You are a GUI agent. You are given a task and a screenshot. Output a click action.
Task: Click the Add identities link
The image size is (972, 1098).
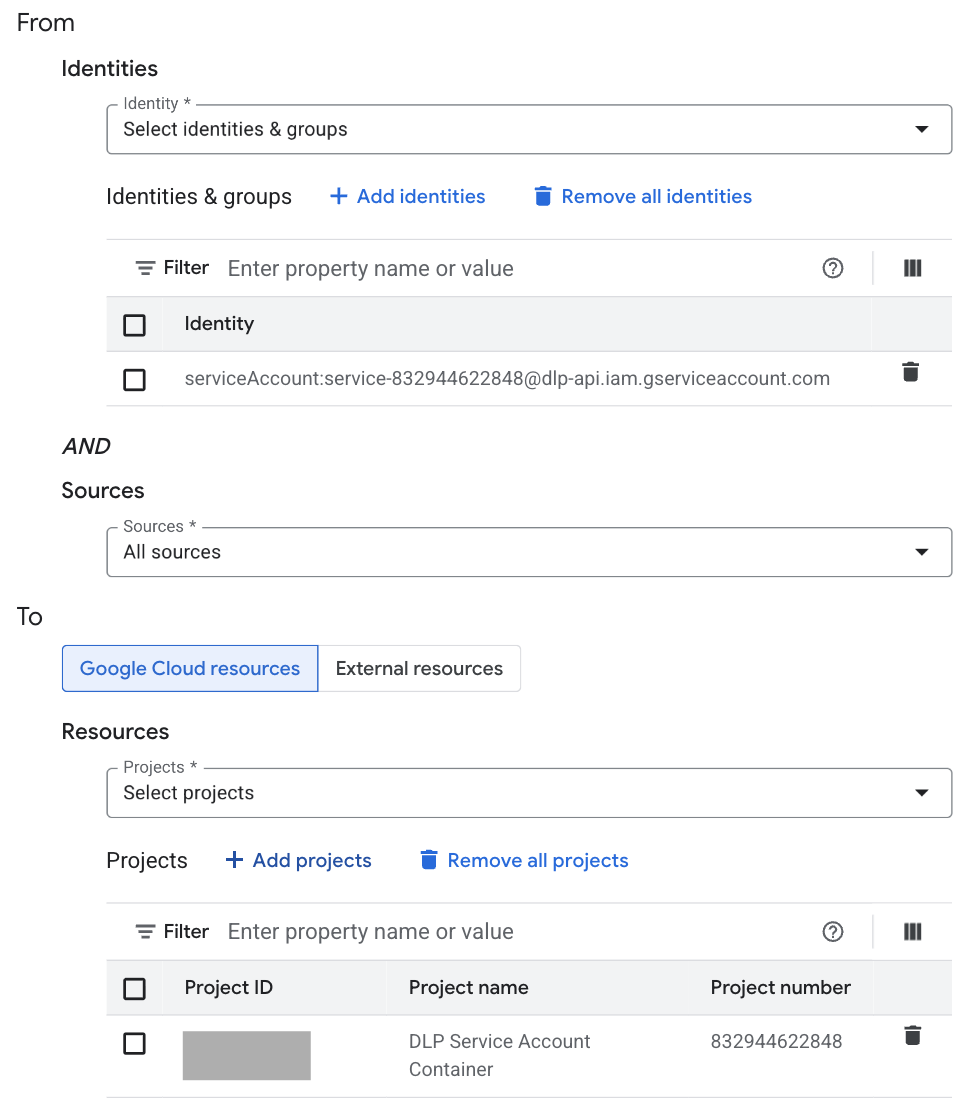407,196
